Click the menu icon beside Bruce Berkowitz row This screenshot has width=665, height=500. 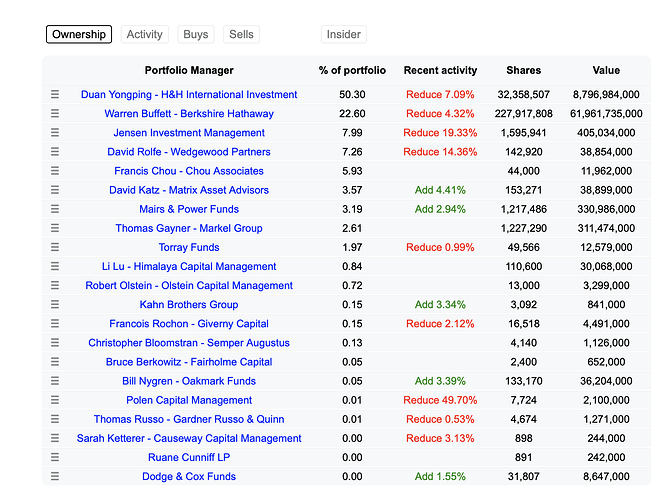(x=55, y=361)
